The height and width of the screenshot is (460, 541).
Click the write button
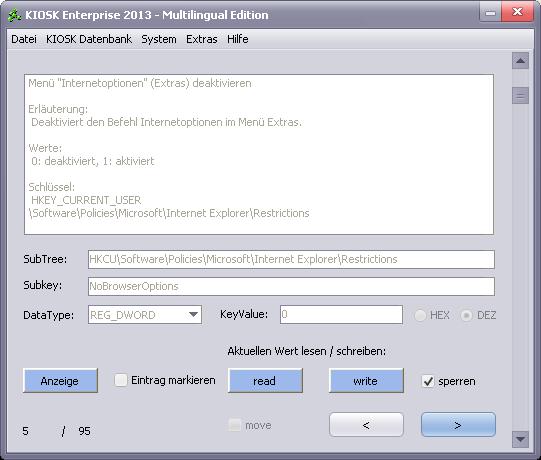click(366, 381)
